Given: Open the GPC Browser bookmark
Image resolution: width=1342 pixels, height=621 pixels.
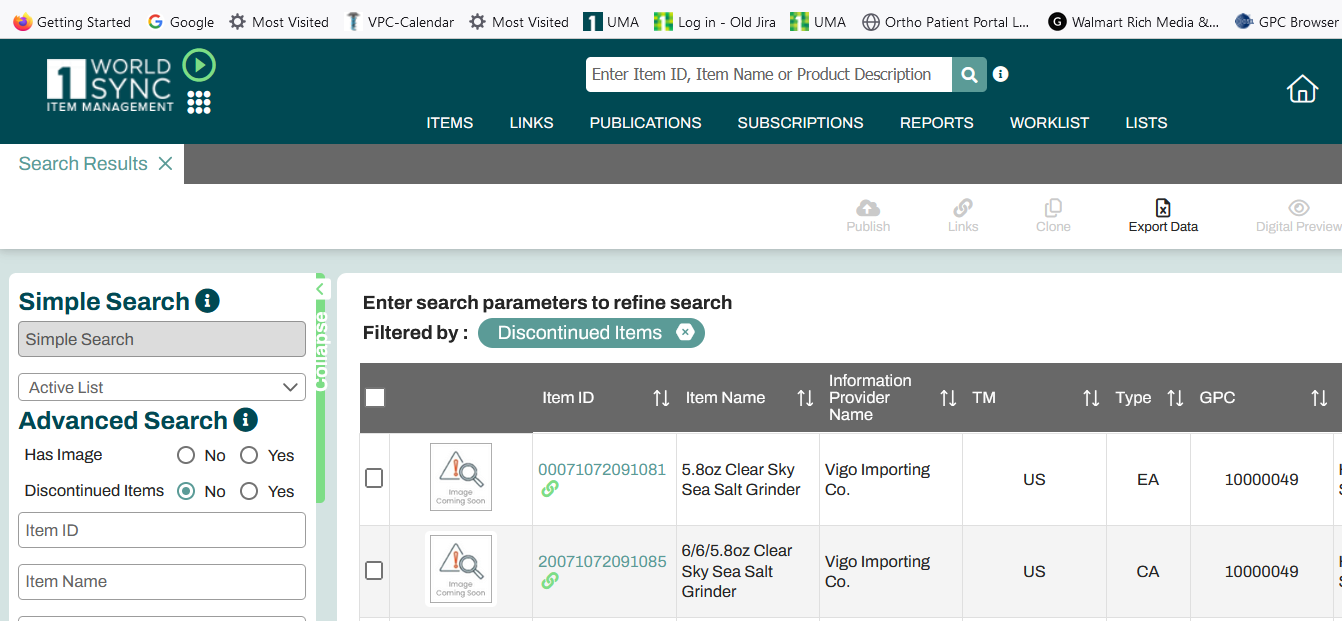Looking at the screenshot, I should (1286, 22).
